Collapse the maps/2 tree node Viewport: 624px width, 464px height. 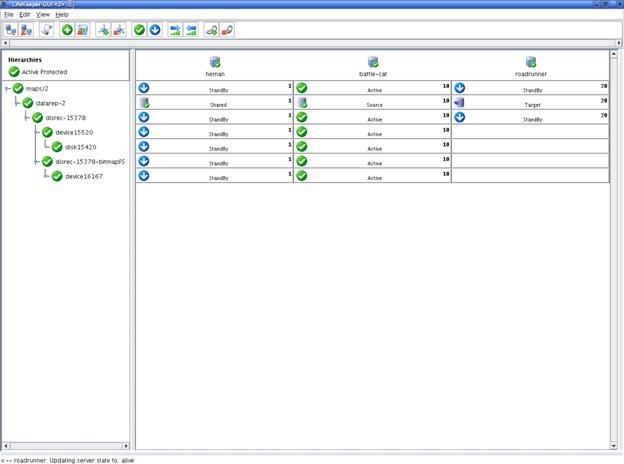7,89
